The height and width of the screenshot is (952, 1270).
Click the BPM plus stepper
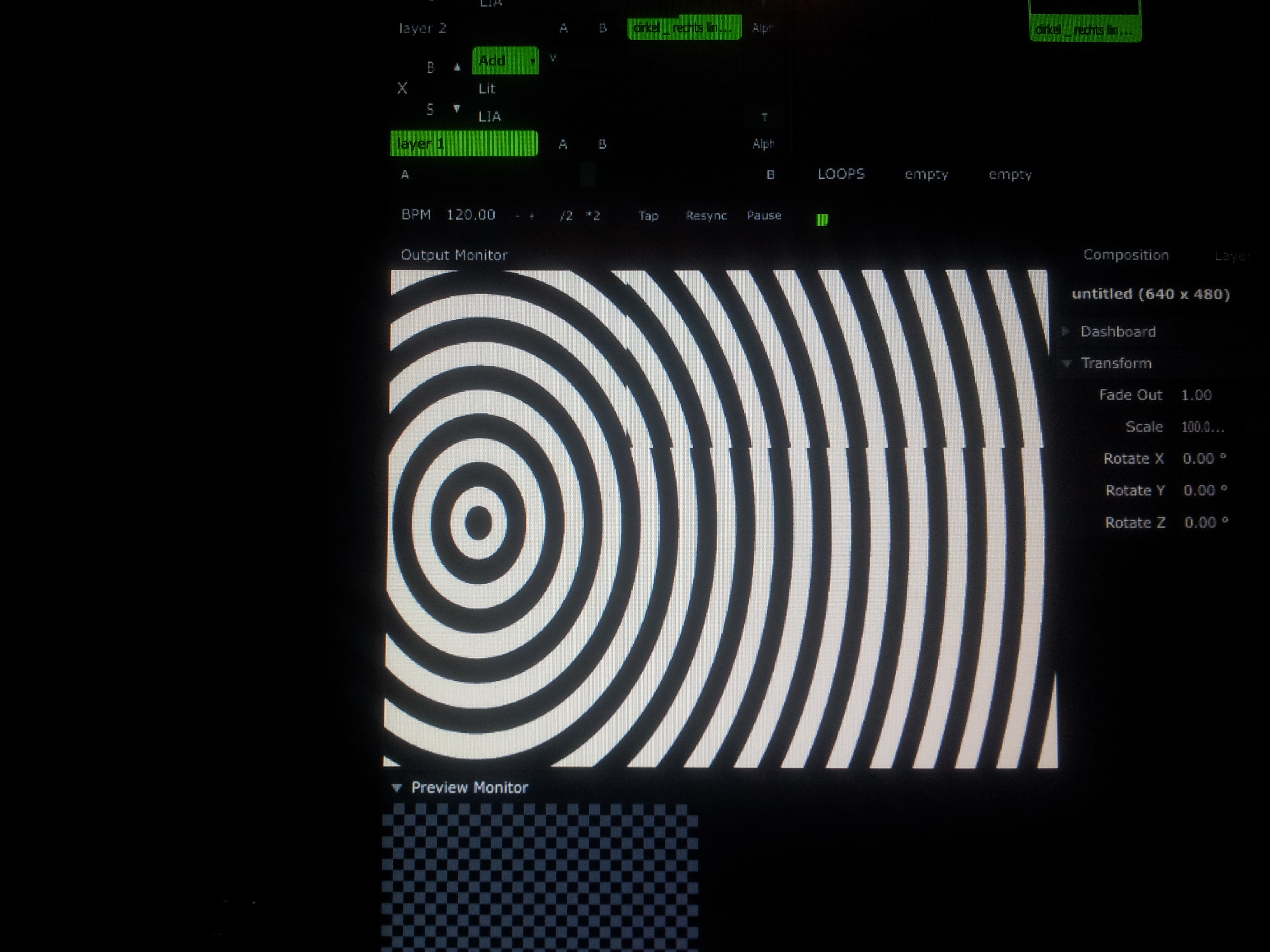click(x=532, y=216)
